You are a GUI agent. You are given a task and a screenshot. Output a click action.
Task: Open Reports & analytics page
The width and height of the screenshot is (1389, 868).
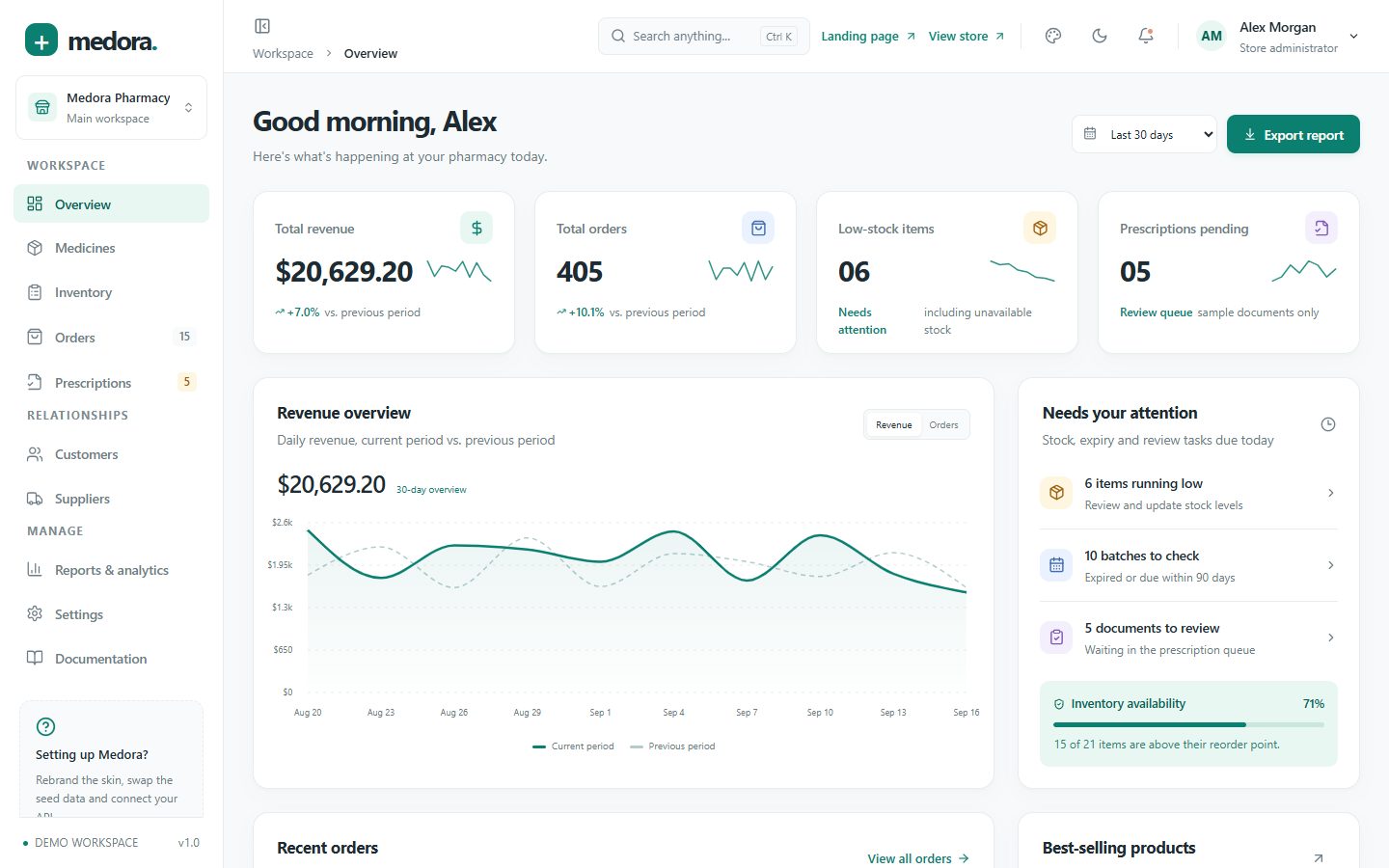tap(112, 570)
